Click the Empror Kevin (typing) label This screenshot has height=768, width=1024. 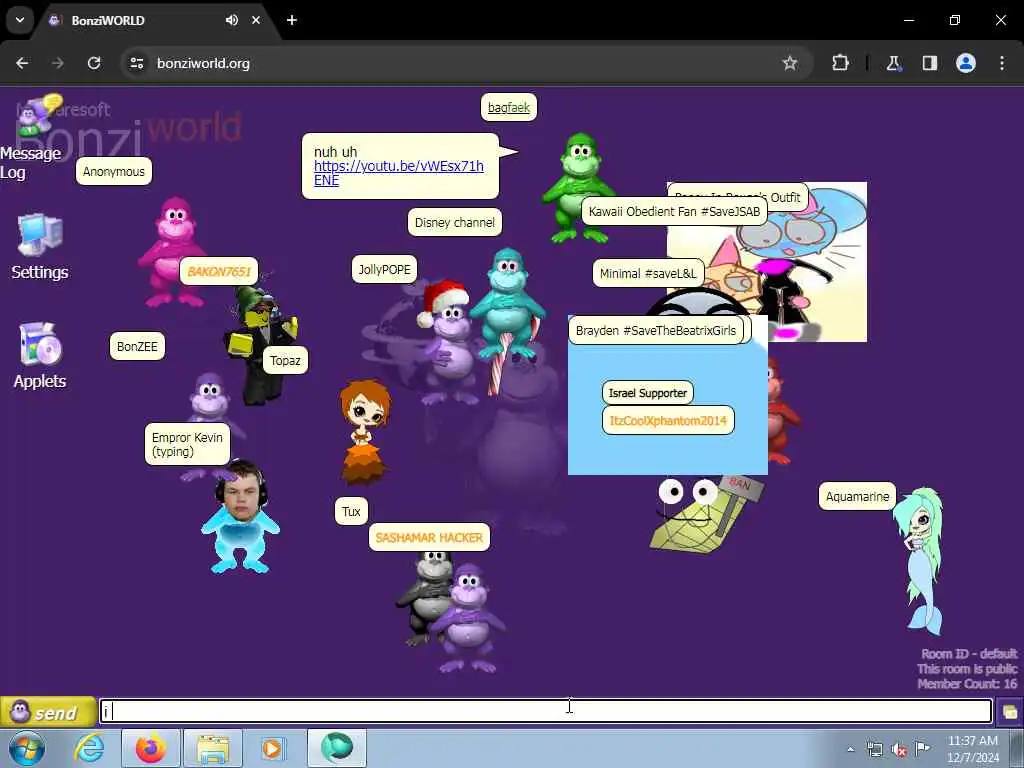point(187,444)
